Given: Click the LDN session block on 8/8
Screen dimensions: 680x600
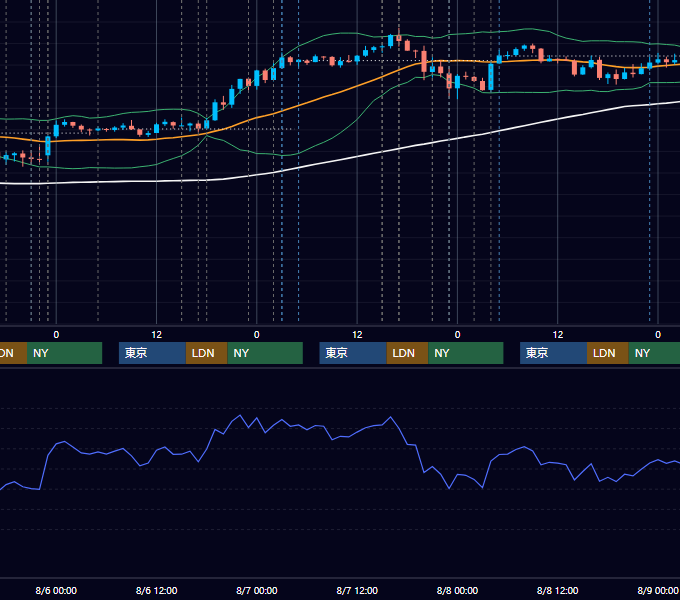Looking at the screenshot, I should tap(608, 353).
